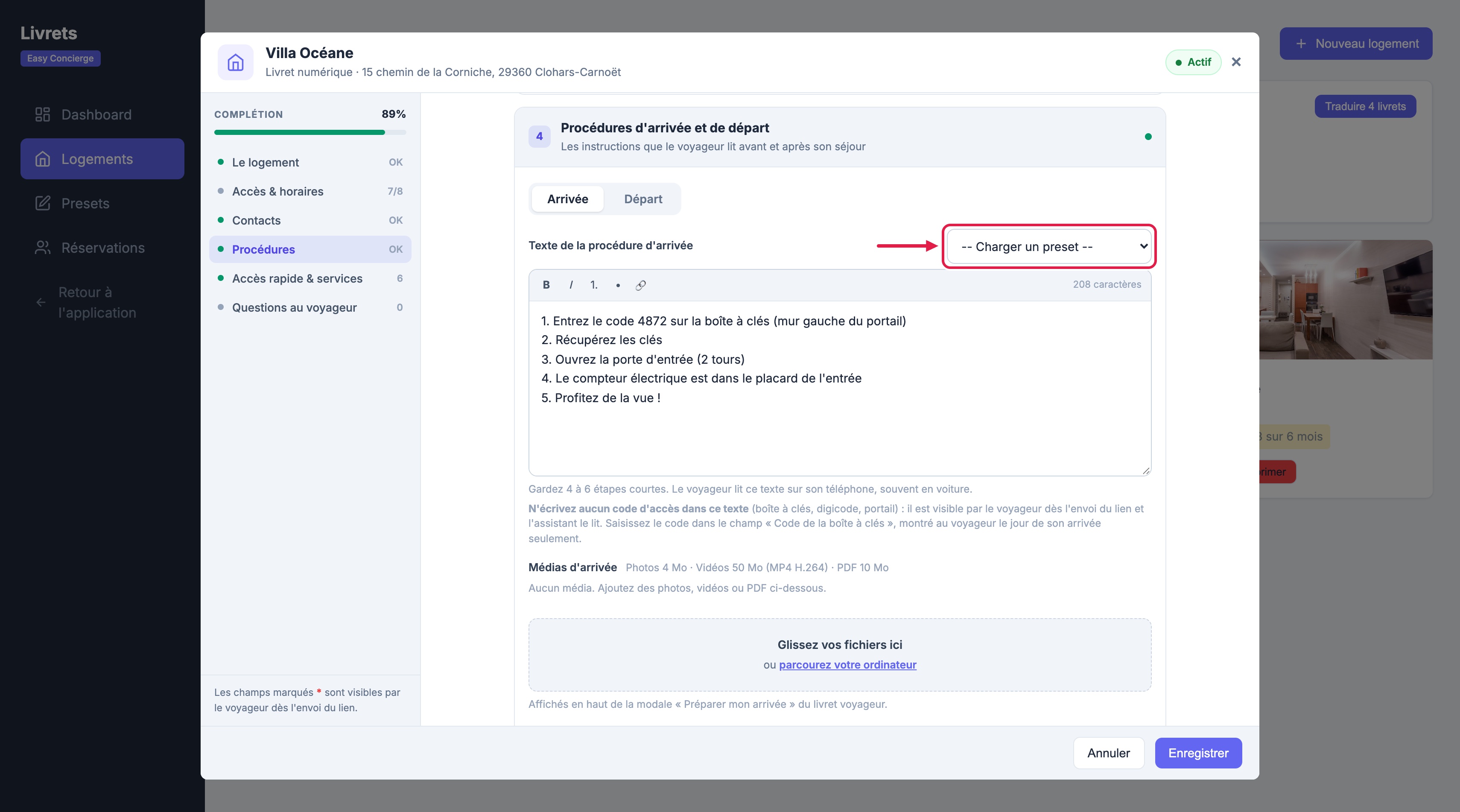The image size is (1460, 812).
Task: Insert a link with the chain icon
Action: pyautogui.click(x=640, y=284)
